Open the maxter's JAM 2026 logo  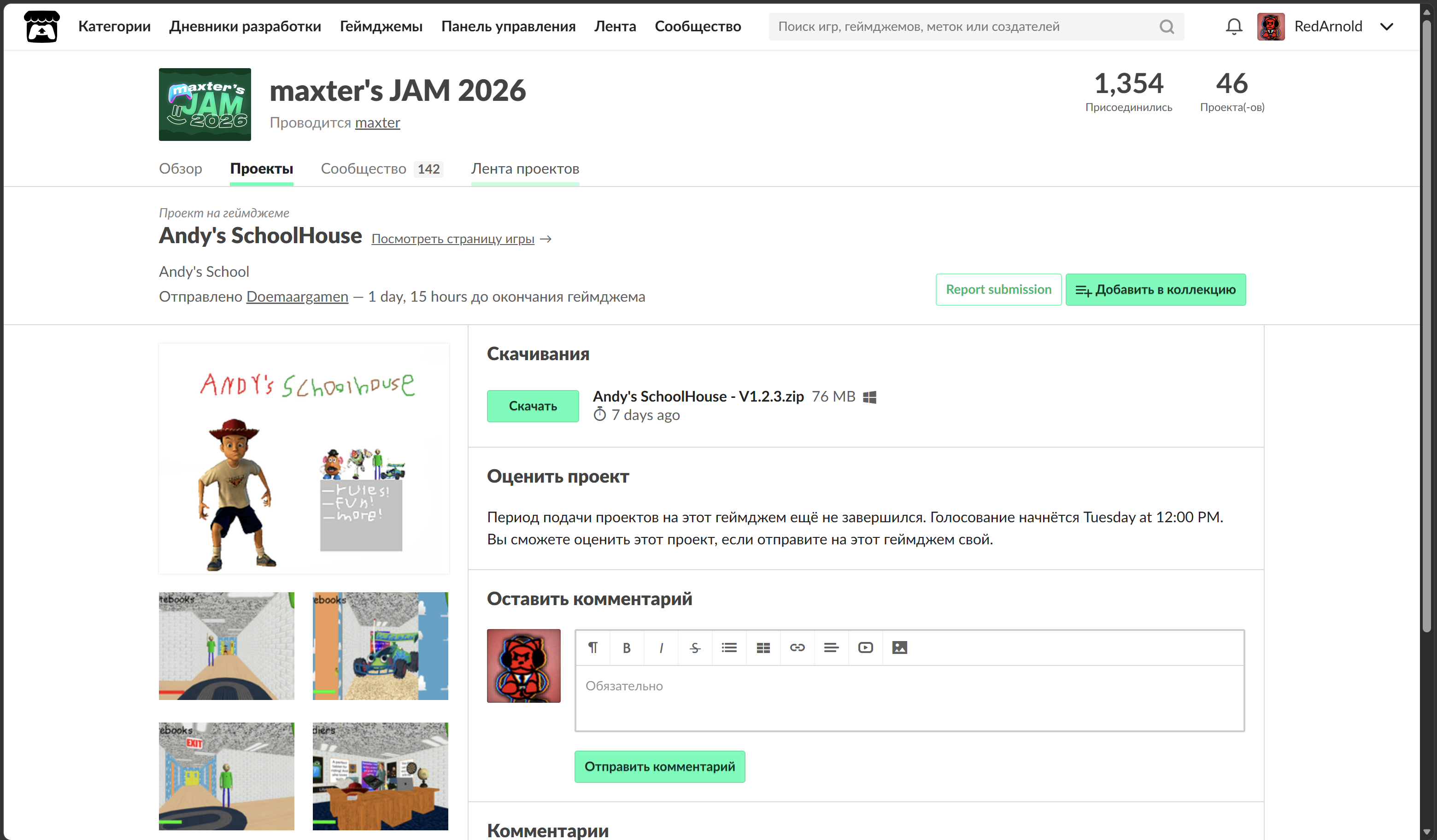pos(205,104)
